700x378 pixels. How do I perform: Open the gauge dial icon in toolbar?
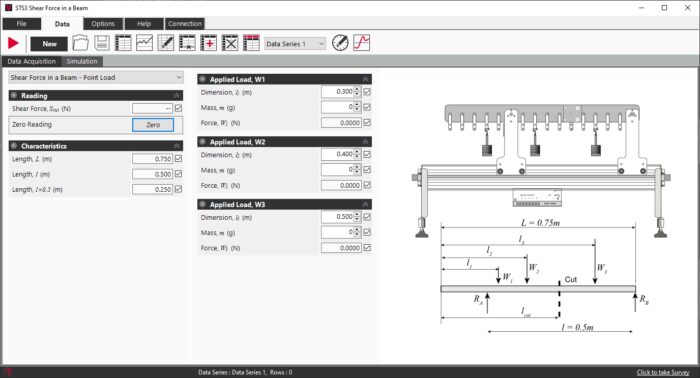pos(340,43)
